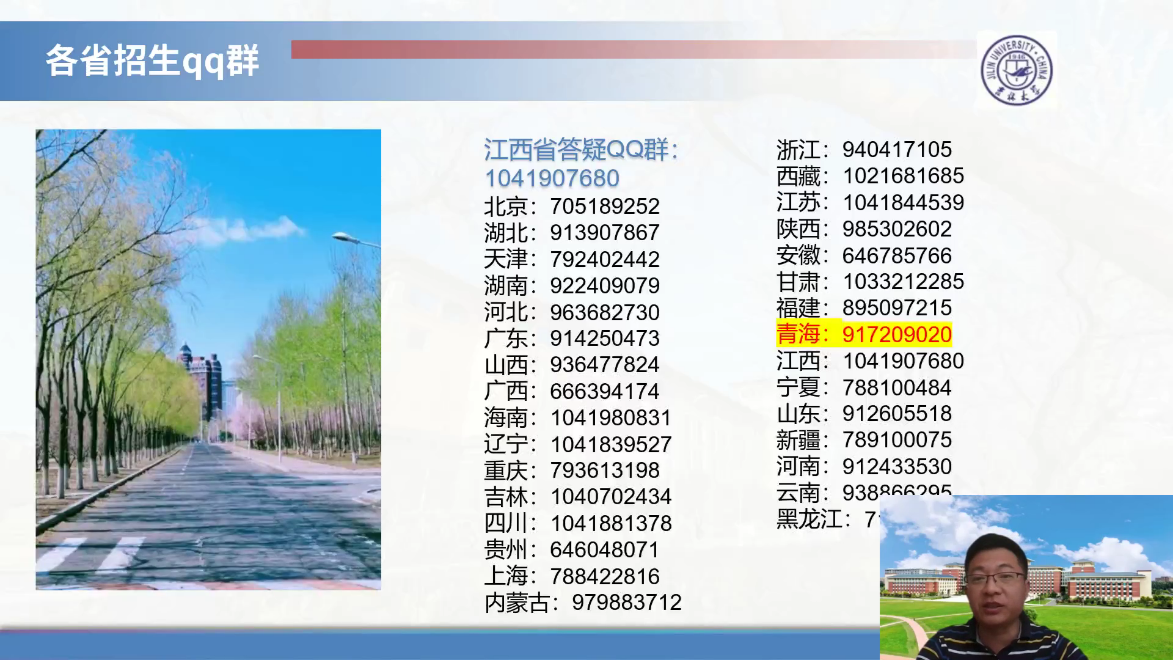Select the 吉林 1040702434 entry
This screenshot has width=1173, height=660.
coord(578,497)
